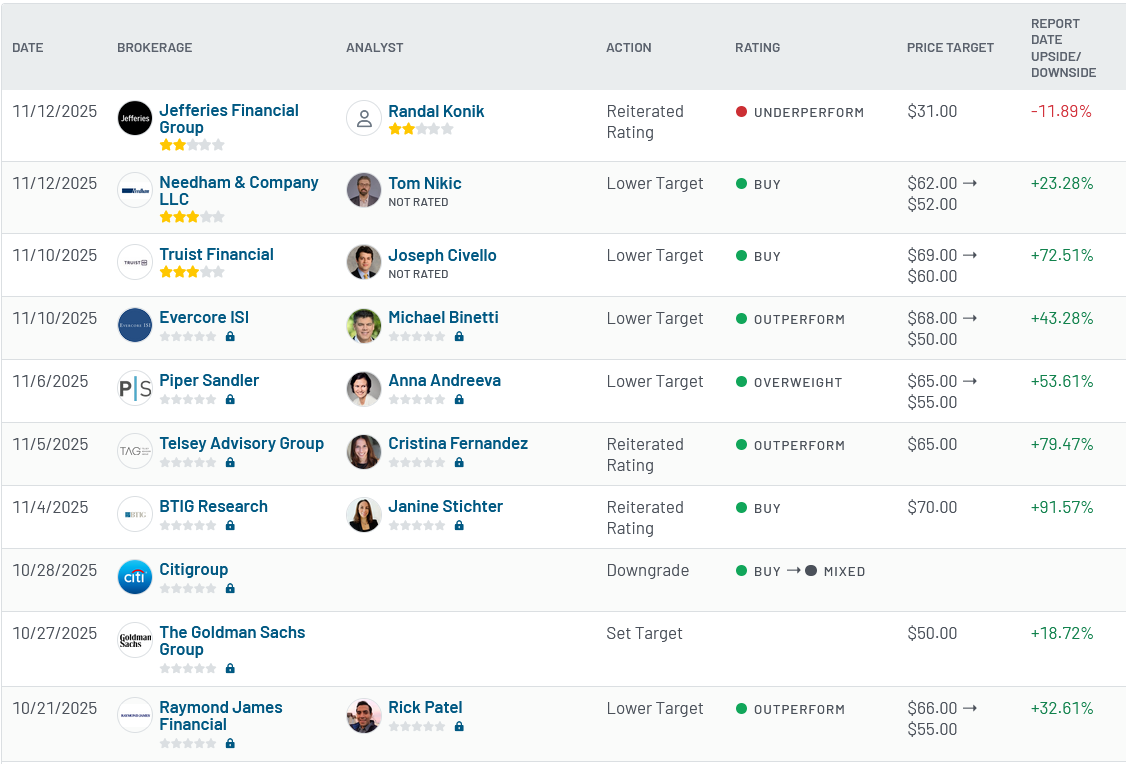Open analyst Randal Konik's profile link
1126x764 pixels.
click(x=436, y=111)
